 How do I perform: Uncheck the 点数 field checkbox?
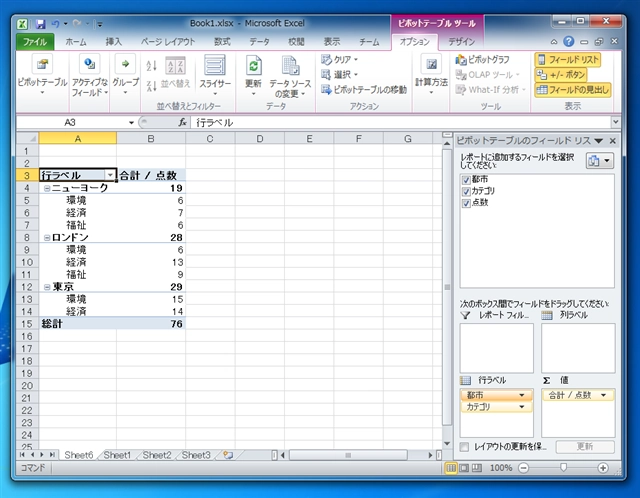point(466,203)
